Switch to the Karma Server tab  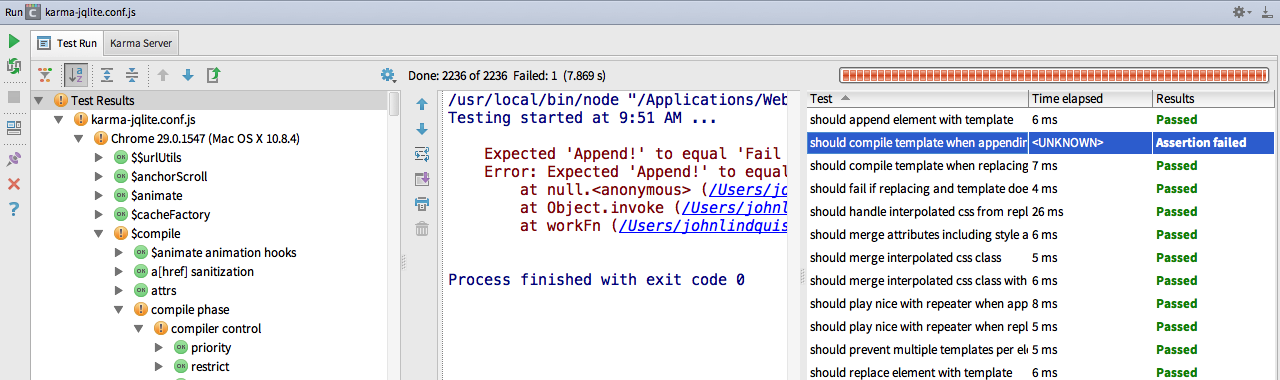coord(141,43)
